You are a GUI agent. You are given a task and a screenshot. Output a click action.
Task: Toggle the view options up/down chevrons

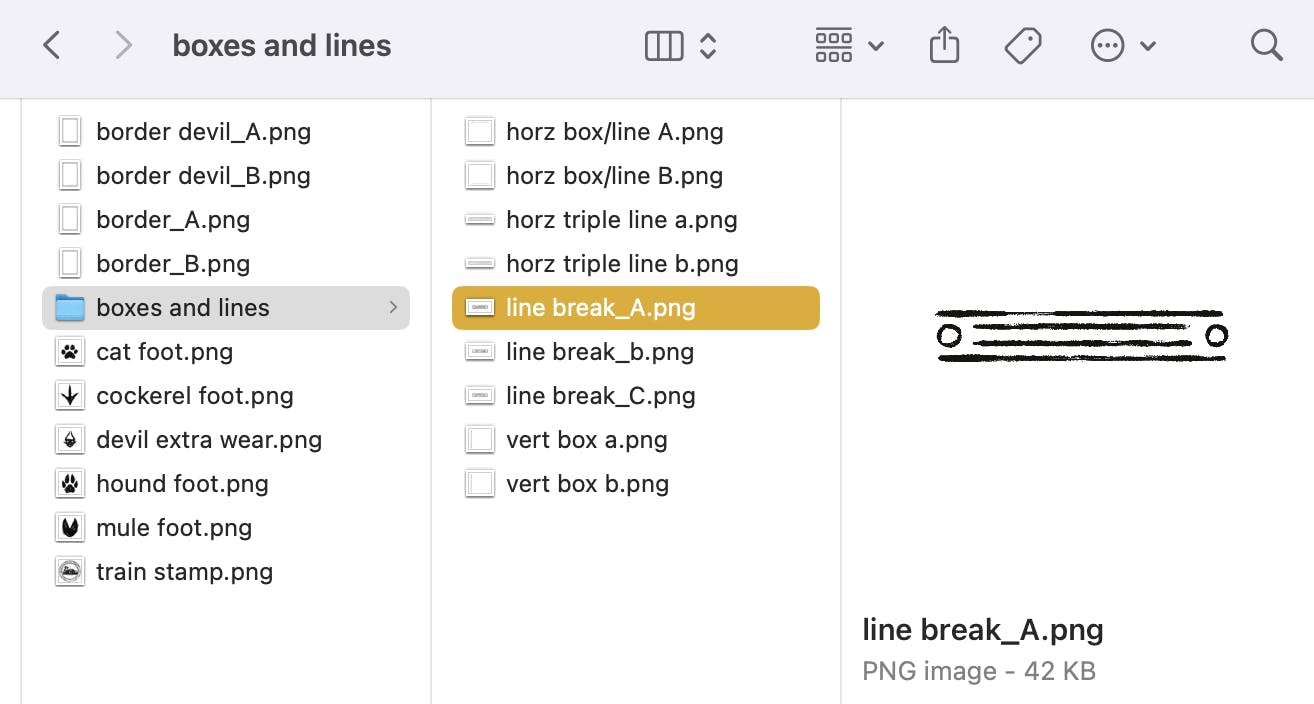coord(708,46)
